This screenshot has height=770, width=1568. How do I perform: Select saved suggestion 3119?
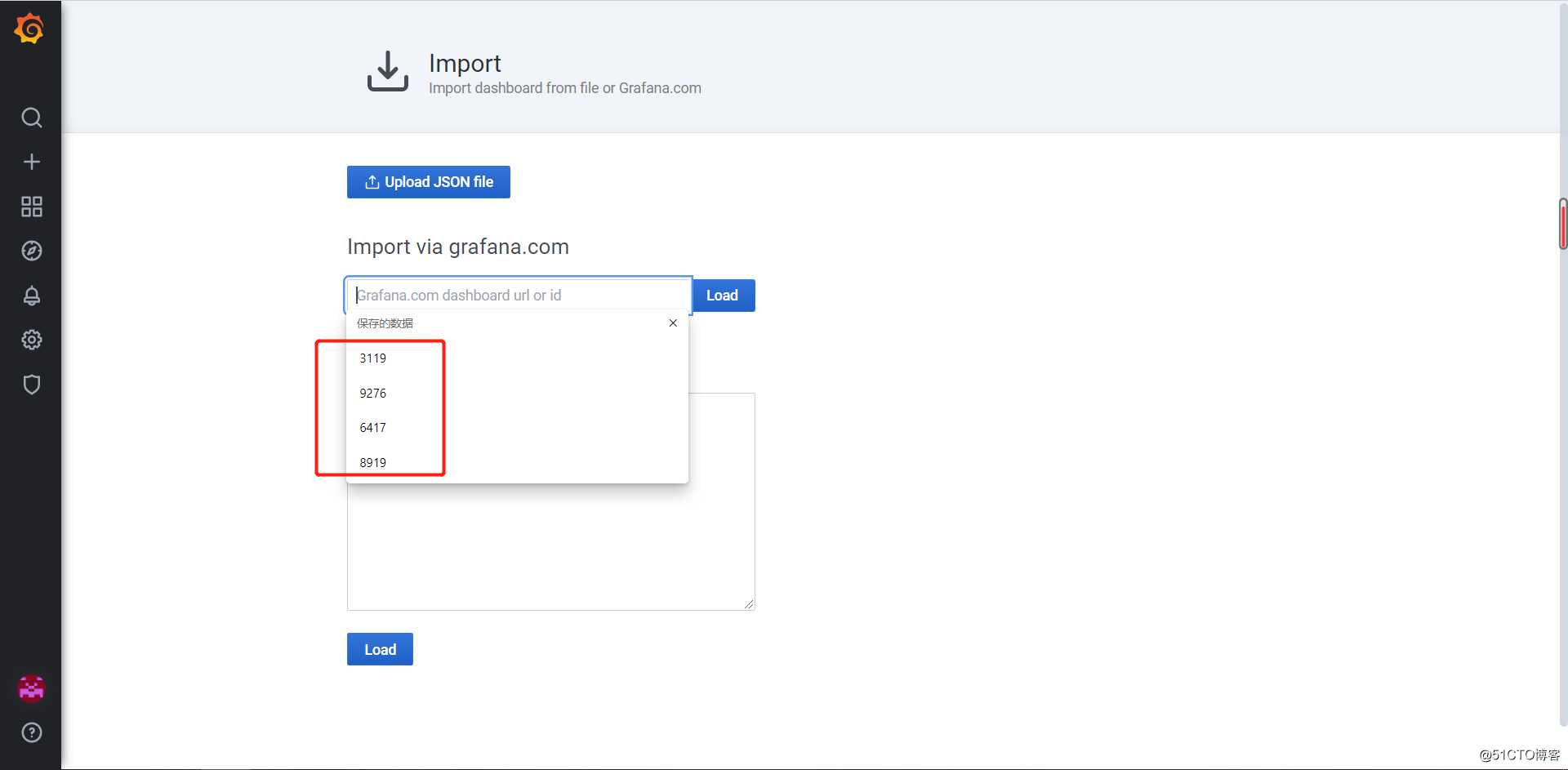517,358
